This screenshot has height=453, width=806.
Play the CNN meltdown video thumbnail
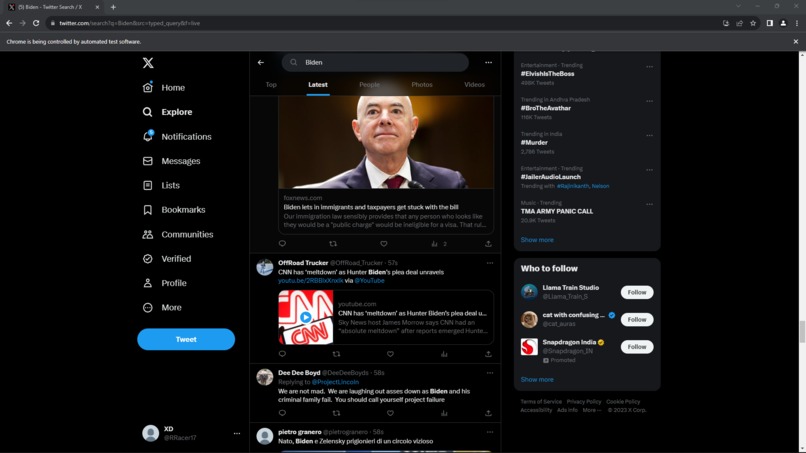(x=306, y=317)
